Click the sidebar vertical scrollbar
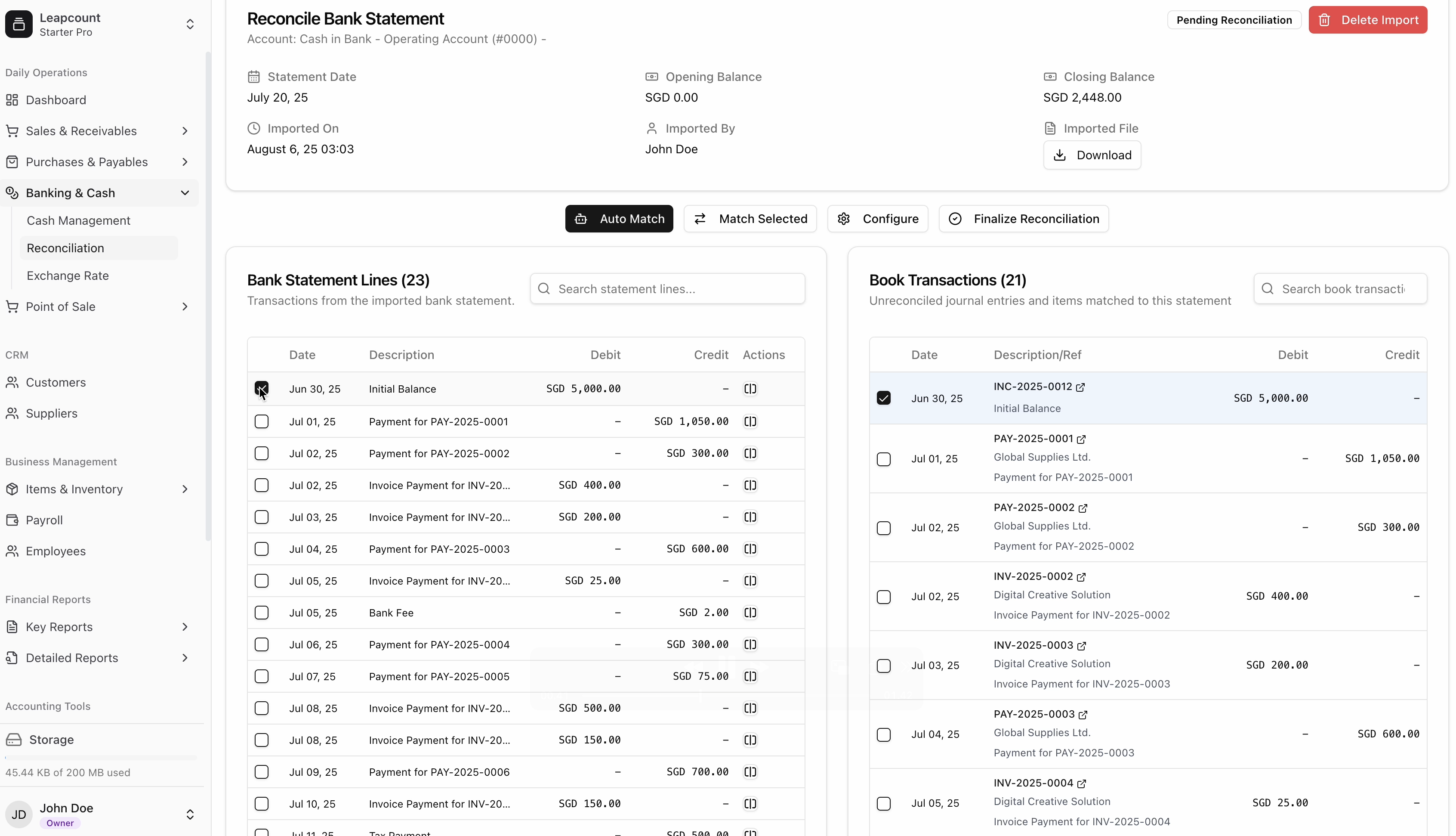The height and width of the screenshot is (836, 1456). (x=208, y=296)
